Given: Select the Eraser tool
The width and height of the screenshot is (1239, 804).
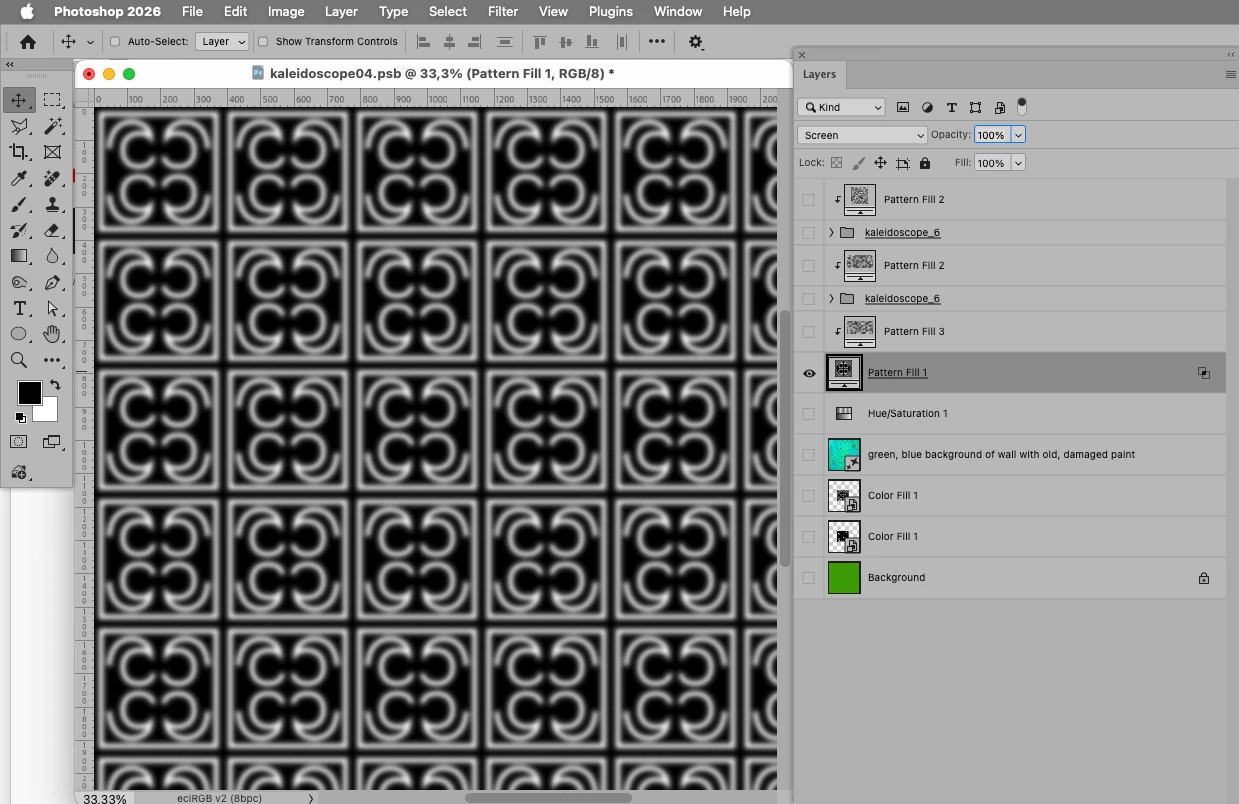Looking at the screenshot, I should [52, 230].
